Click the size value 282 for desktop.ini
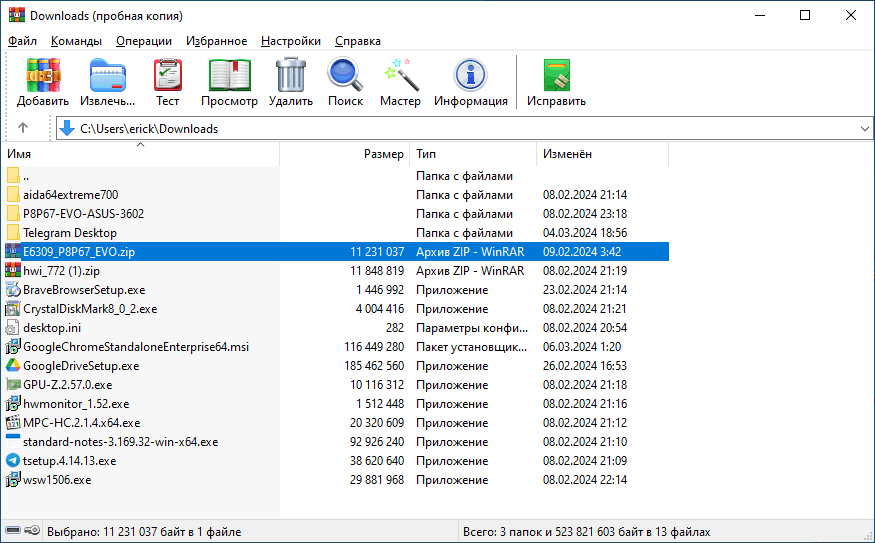The height and width of the screenshot is (543, 875). tap(395, 328)
